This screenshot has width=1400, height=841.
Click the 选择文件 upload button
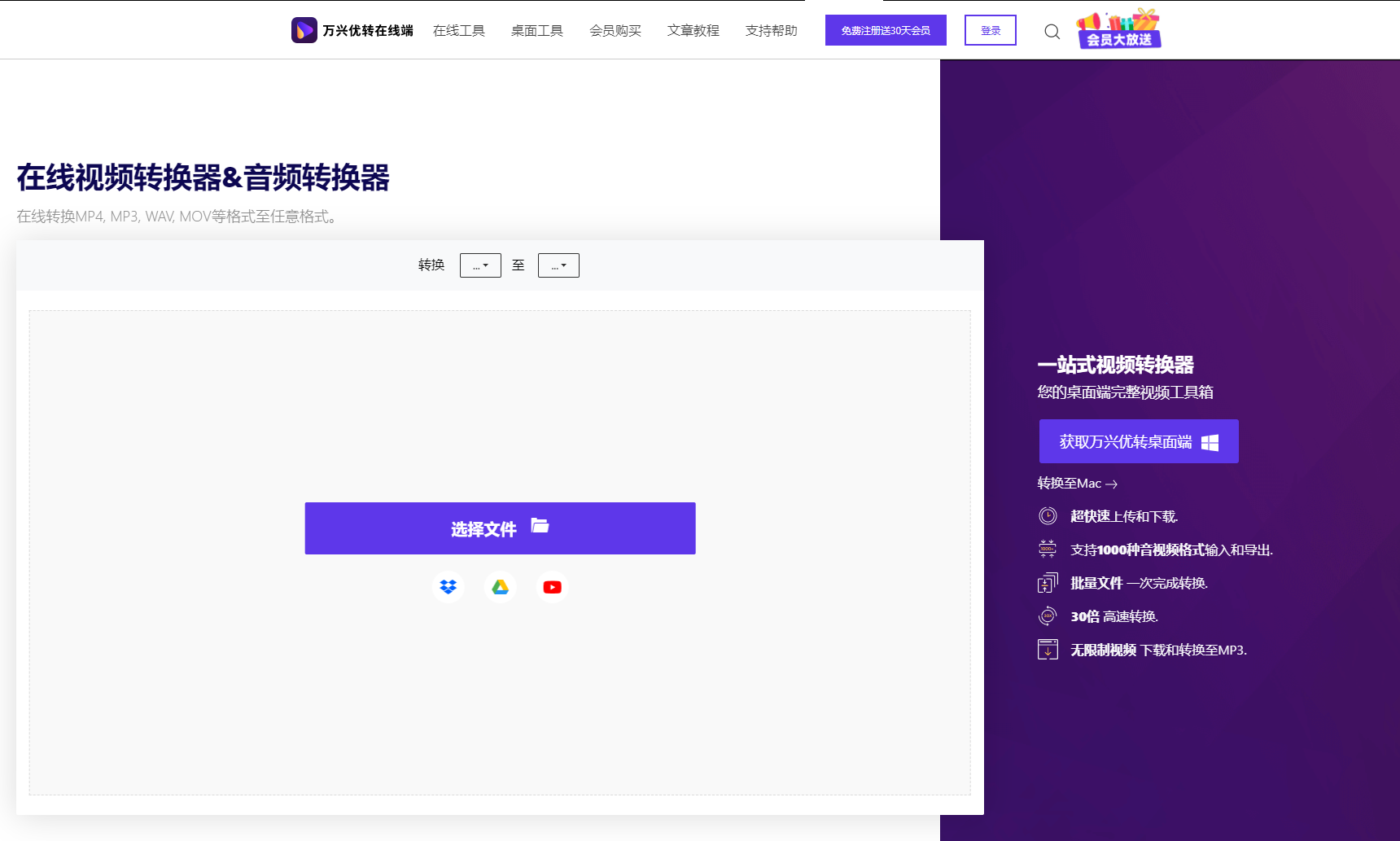pyautogui.click(x=500, y=528)
